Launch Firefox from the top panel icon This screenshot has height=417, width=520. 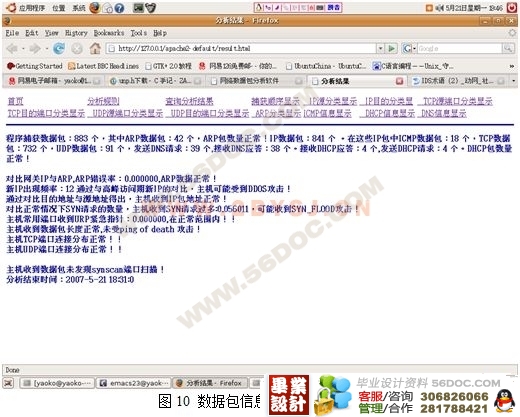[95, 8]
